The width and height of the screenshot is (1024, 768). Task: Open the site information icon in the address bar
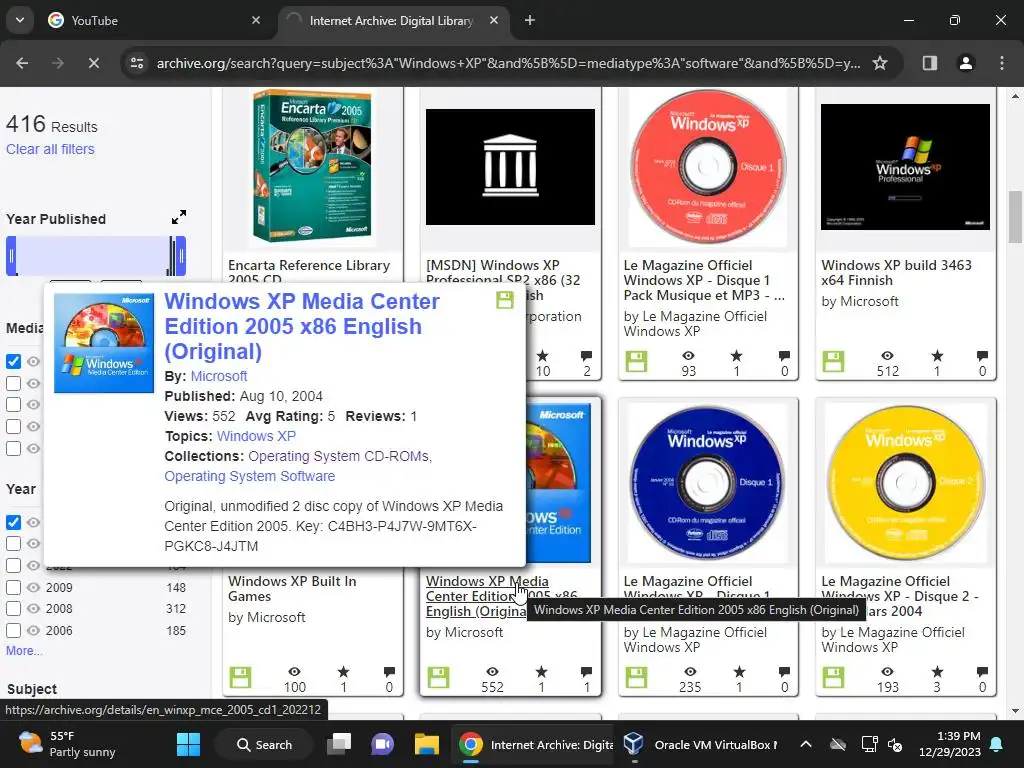[137, 63]
